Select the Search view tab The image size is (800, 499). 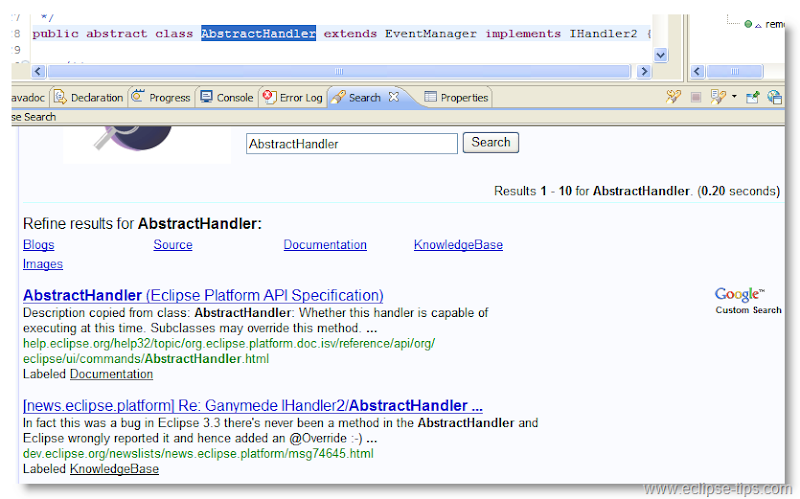[364, 97]
